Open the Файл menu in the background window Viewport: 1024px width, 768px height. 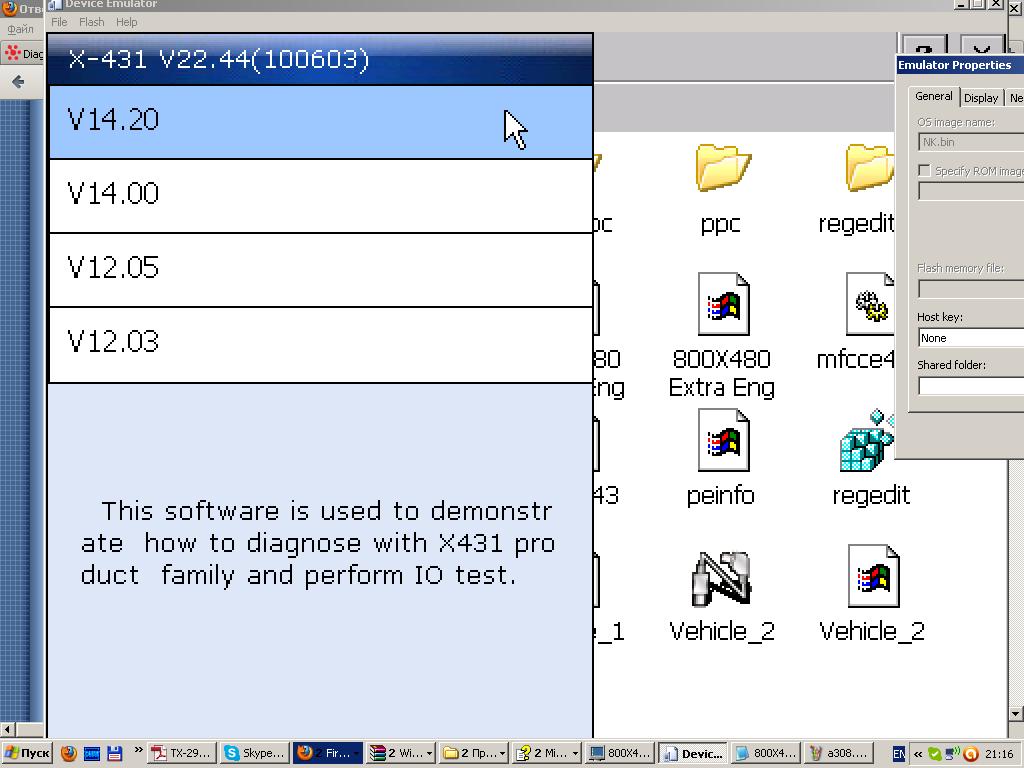20,29
